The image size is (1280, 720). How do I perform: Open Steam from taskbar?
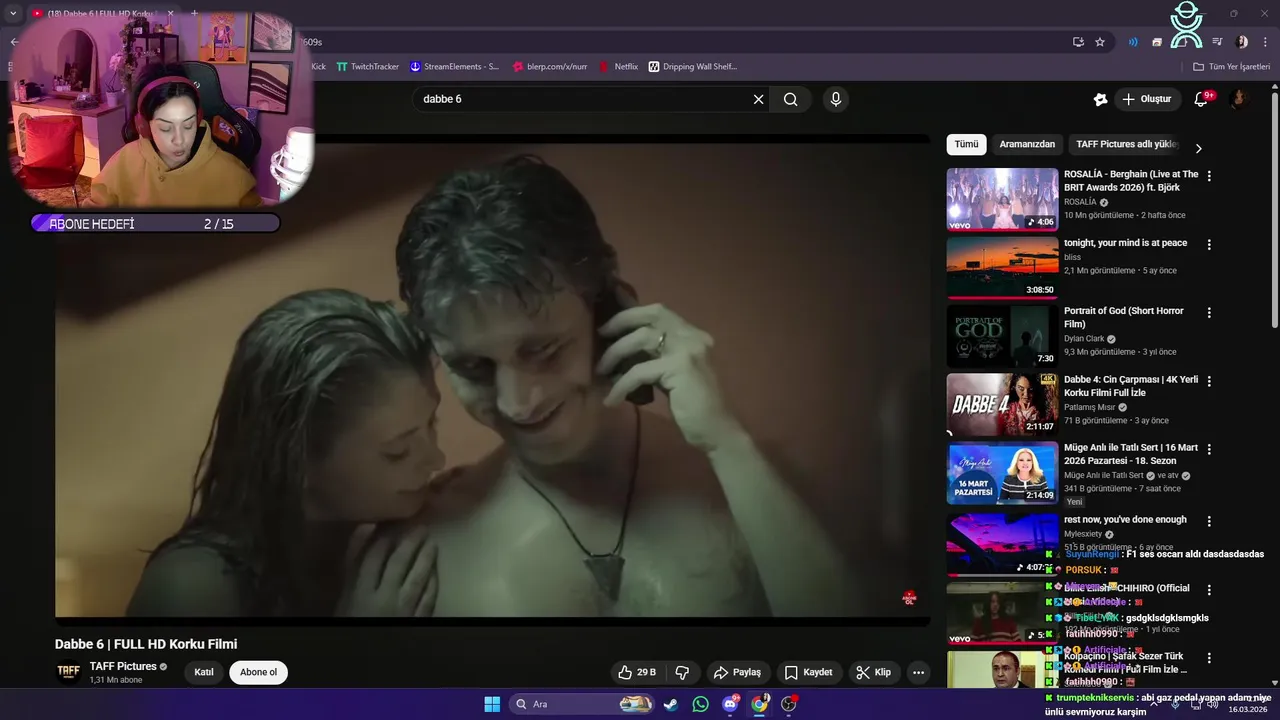tap(671, 704)
